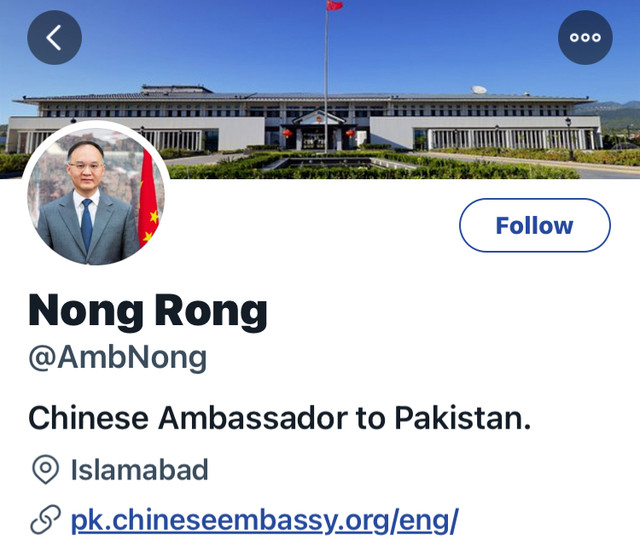Click the Islamabad location text

140,469
